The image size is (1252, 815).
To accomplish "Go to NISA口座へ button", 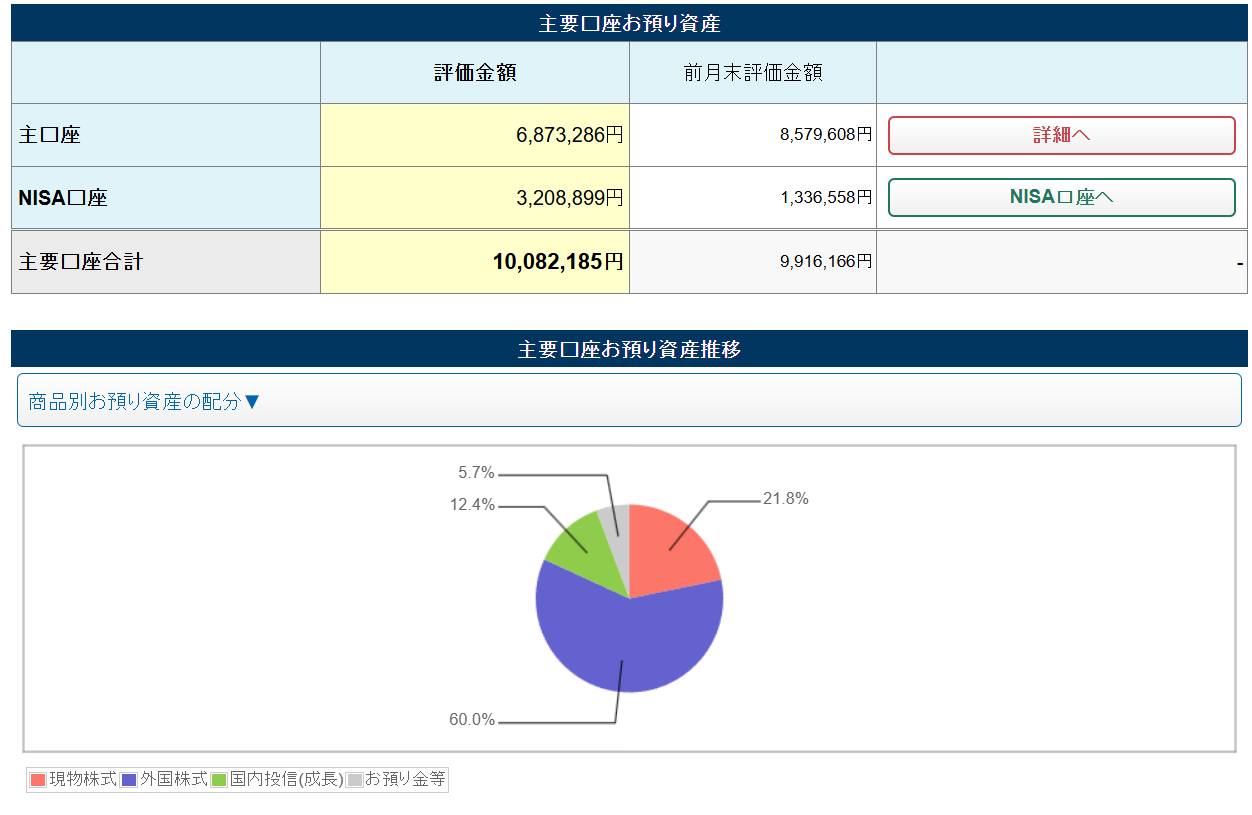I will click(x=1061, y=197).
